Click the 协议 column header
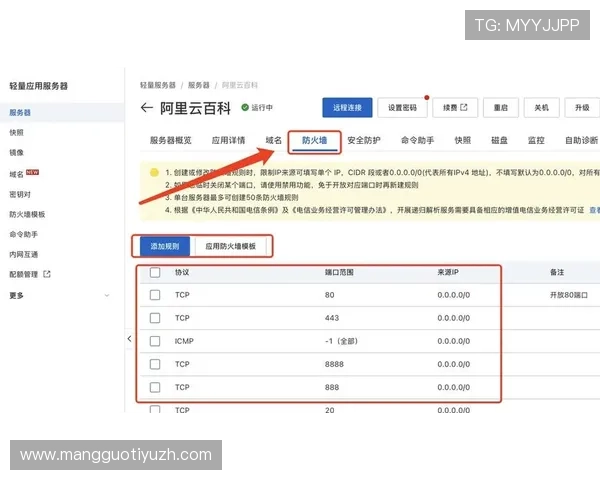600x480 pixels. [x=182, y=272]
